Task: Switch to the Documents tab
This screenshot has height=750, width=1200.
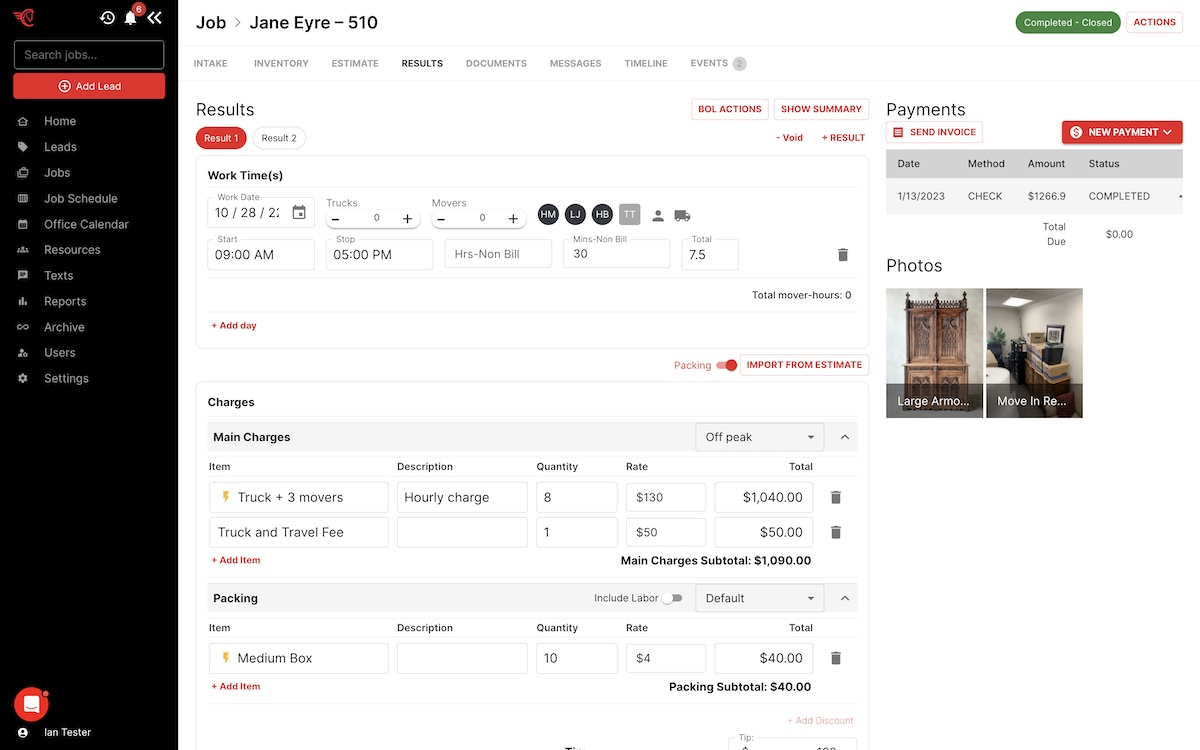Action: 495,63
